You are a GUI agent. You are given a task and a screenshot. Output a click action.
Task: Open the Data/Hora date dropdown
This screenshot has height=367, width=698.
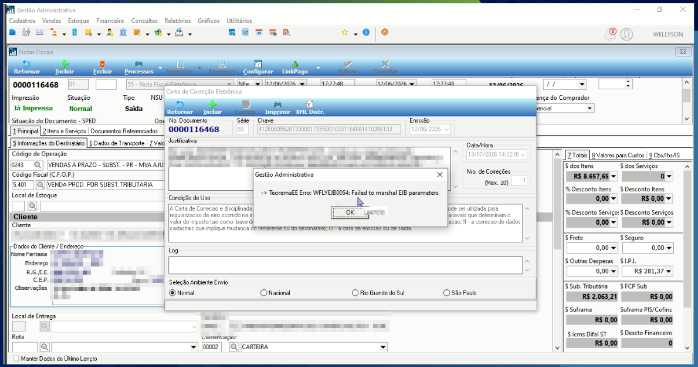point(523,155)
